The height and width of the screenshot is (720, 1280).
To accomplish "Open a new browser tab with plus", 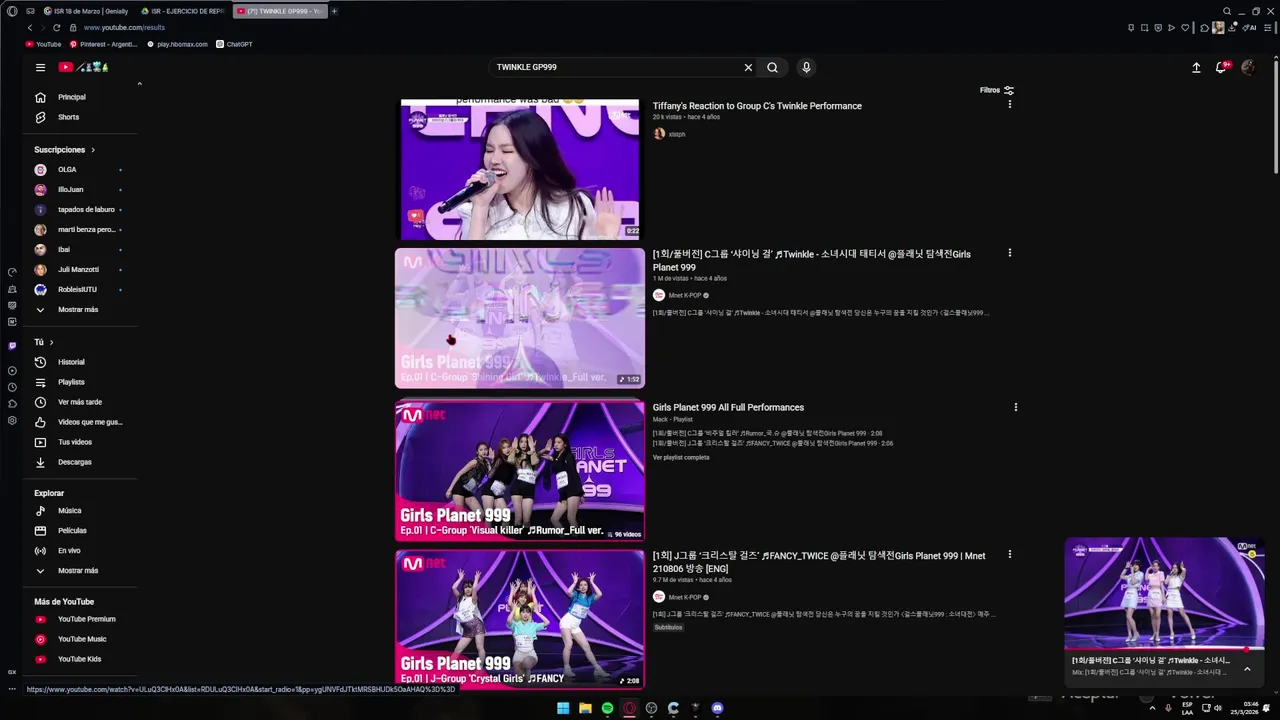I will 334,11.
